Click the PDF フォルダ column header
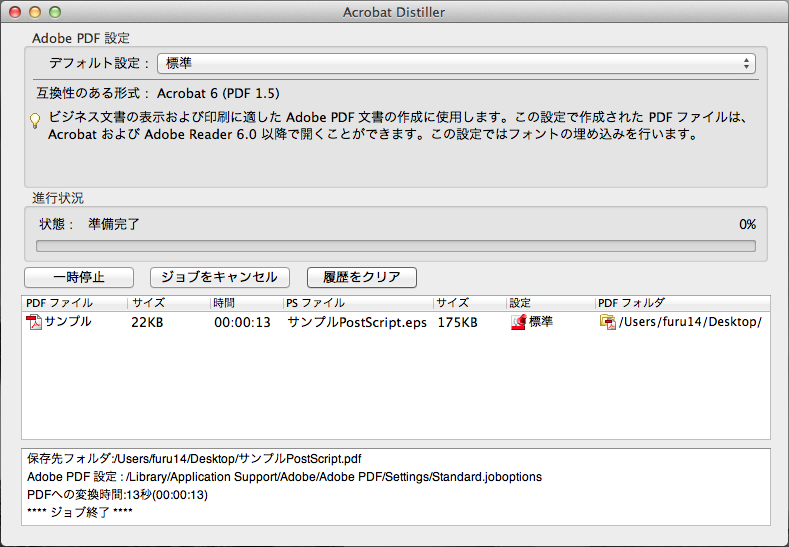Screen dimensions: 789x547 tap(682, 303)
